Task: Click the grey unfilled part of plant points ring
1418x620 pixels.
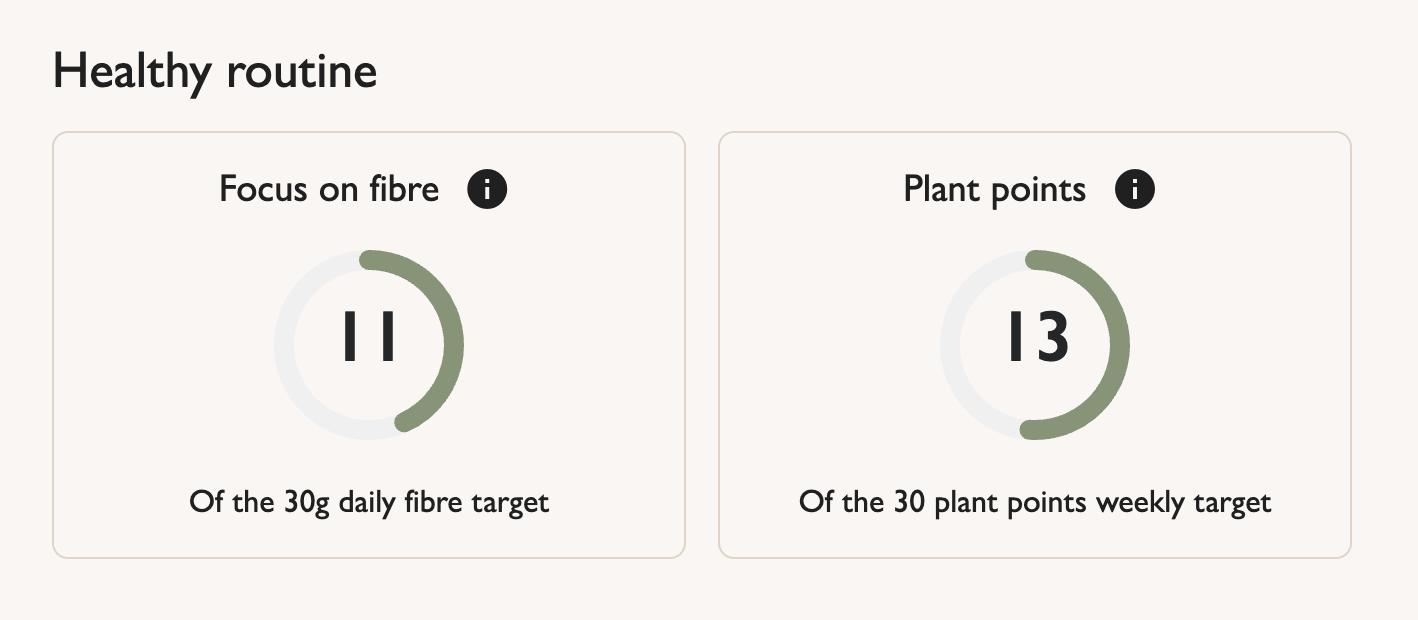Action: 951,345
